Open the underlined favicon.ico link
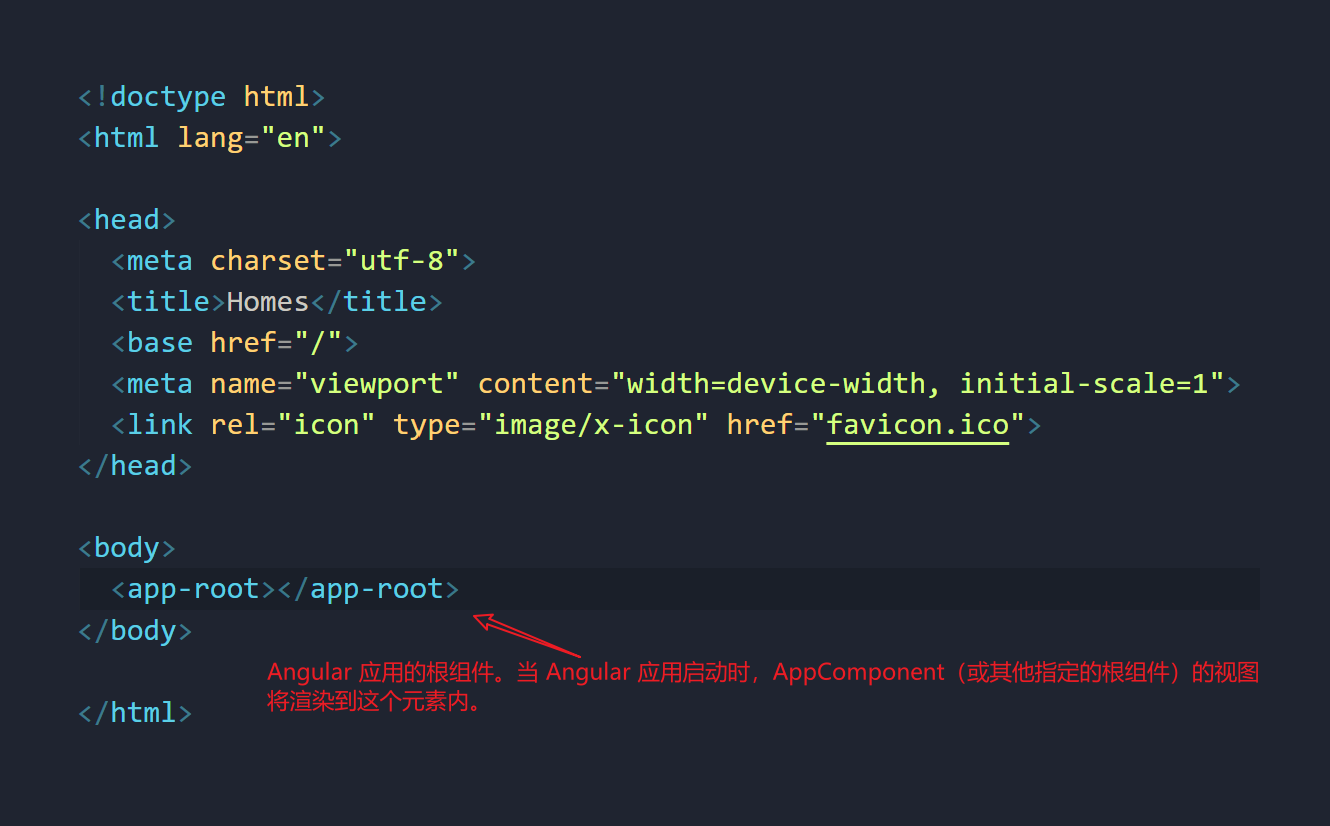The width and height of the screenshot is (1330, 826). click(x=918, y=425)
